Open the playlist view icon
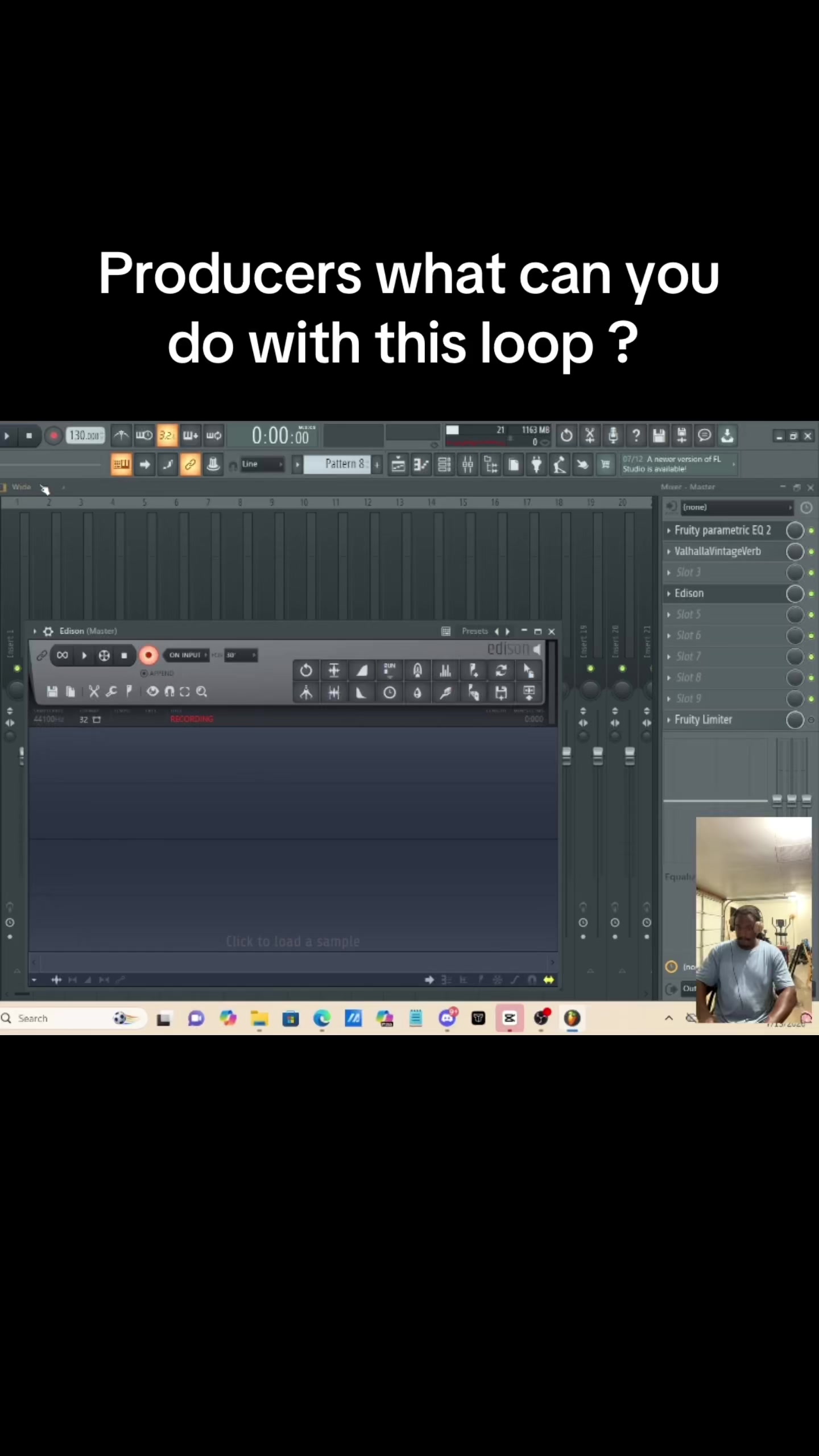Image resolution: width=819 pixels, height=1456 pixels. (398, 465)
